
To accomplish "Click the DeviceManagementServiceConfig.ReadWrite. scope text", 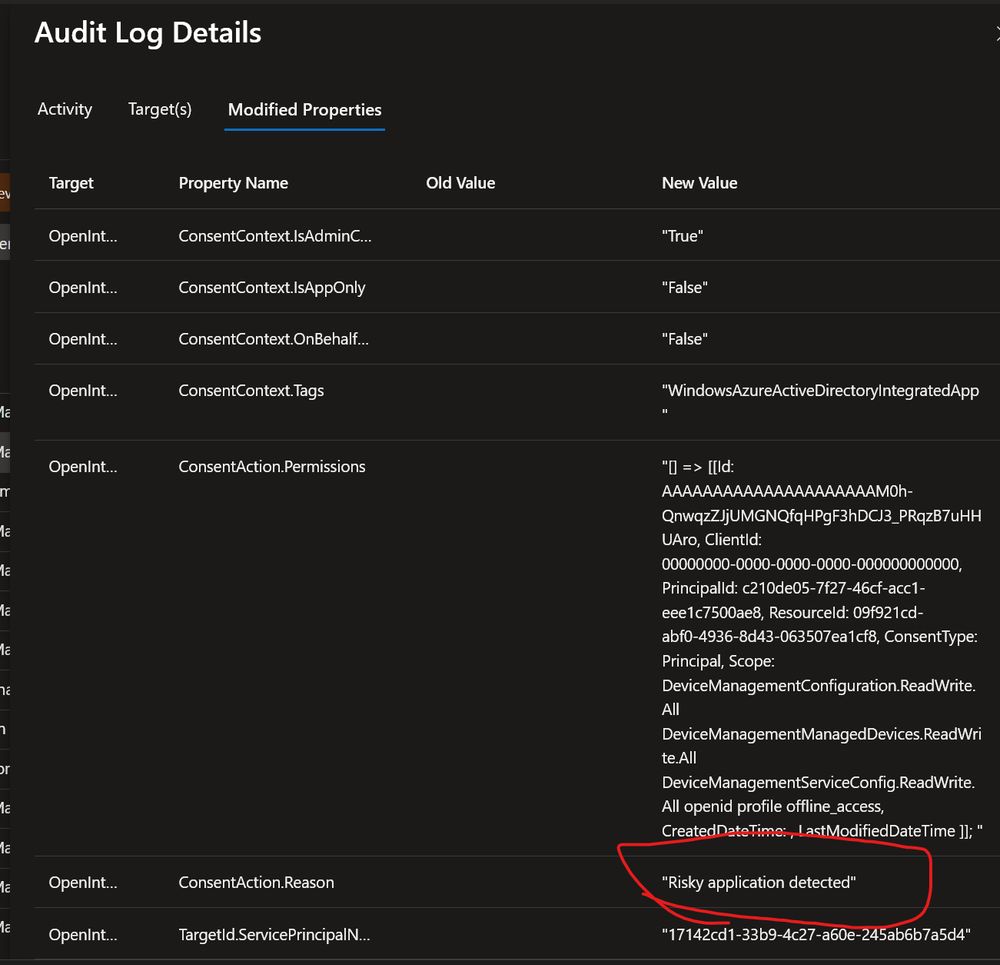I will [818, 783].
